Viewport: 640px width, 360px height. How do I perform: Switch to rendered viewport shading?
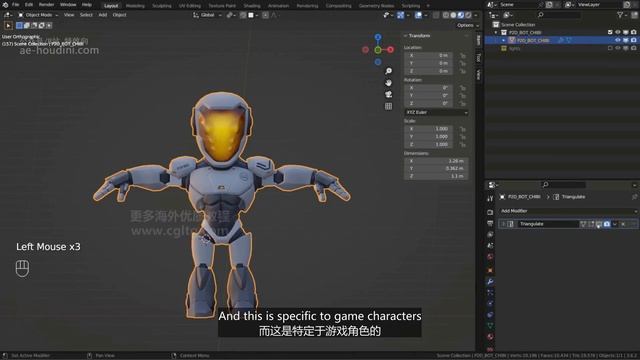click(x=468, y=15)
